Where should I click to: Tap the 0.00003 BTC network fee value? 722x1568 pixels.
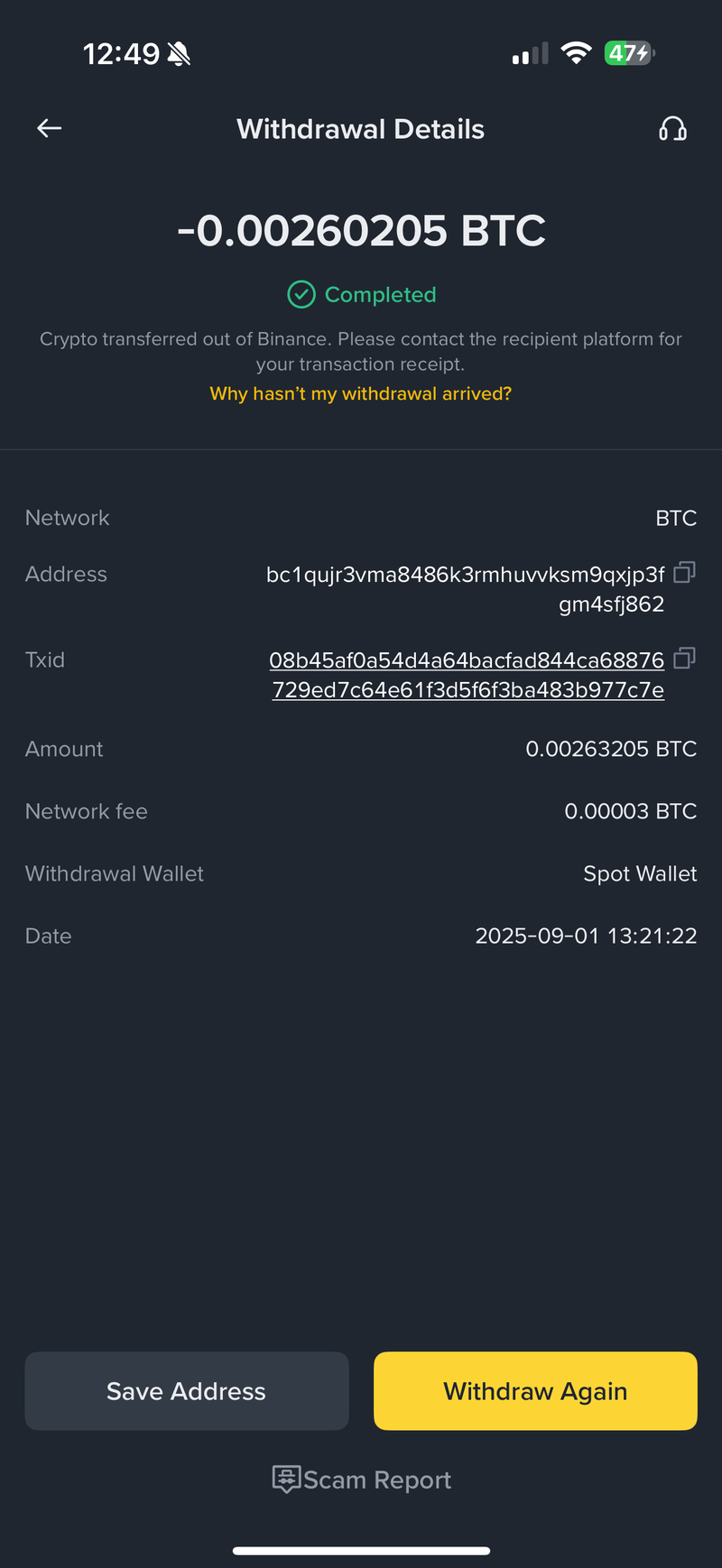(630, 811)
